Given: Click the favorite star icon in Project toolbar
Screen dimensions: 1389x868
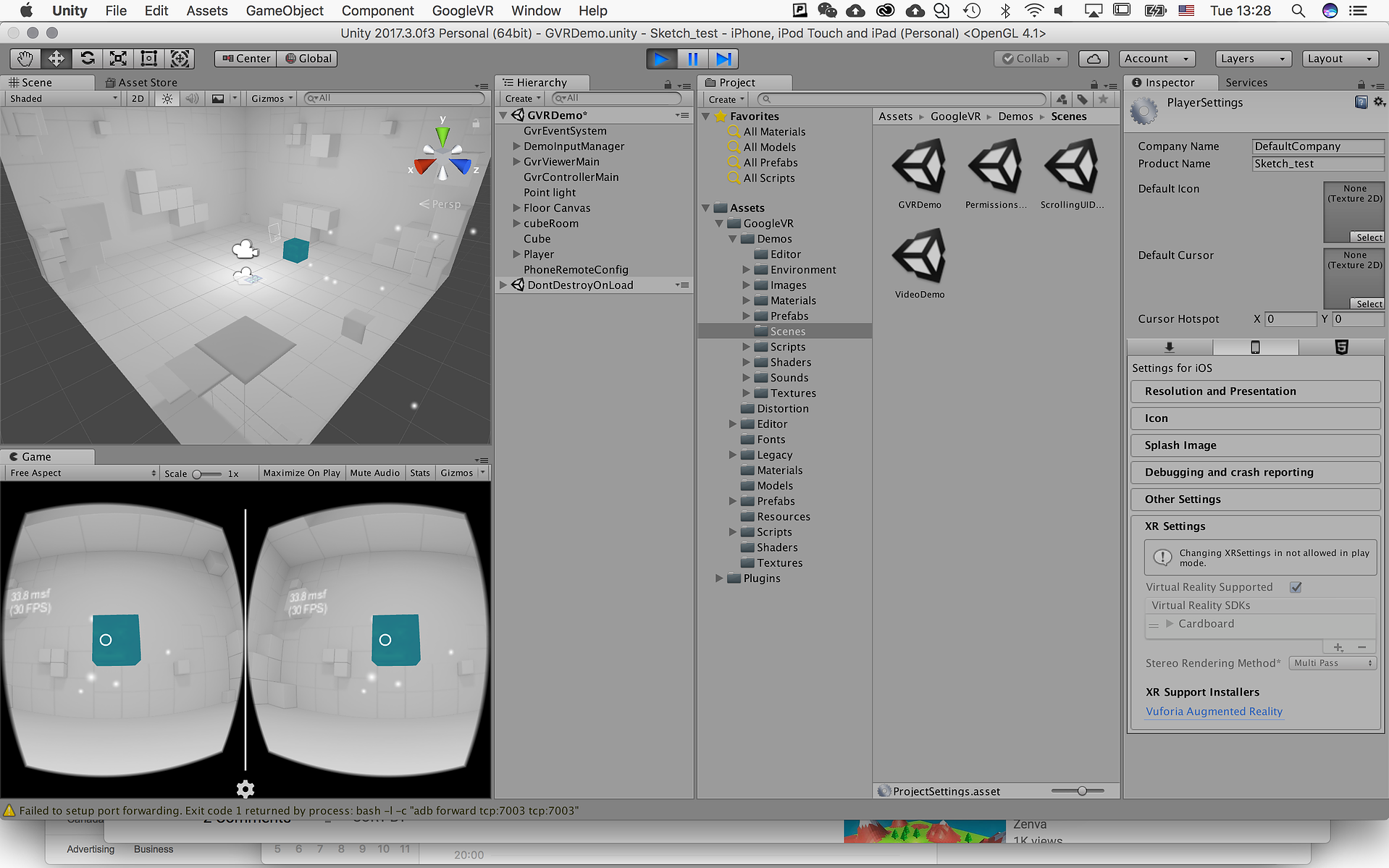Looking at the screenshot, I should [x=1103, y=99].
